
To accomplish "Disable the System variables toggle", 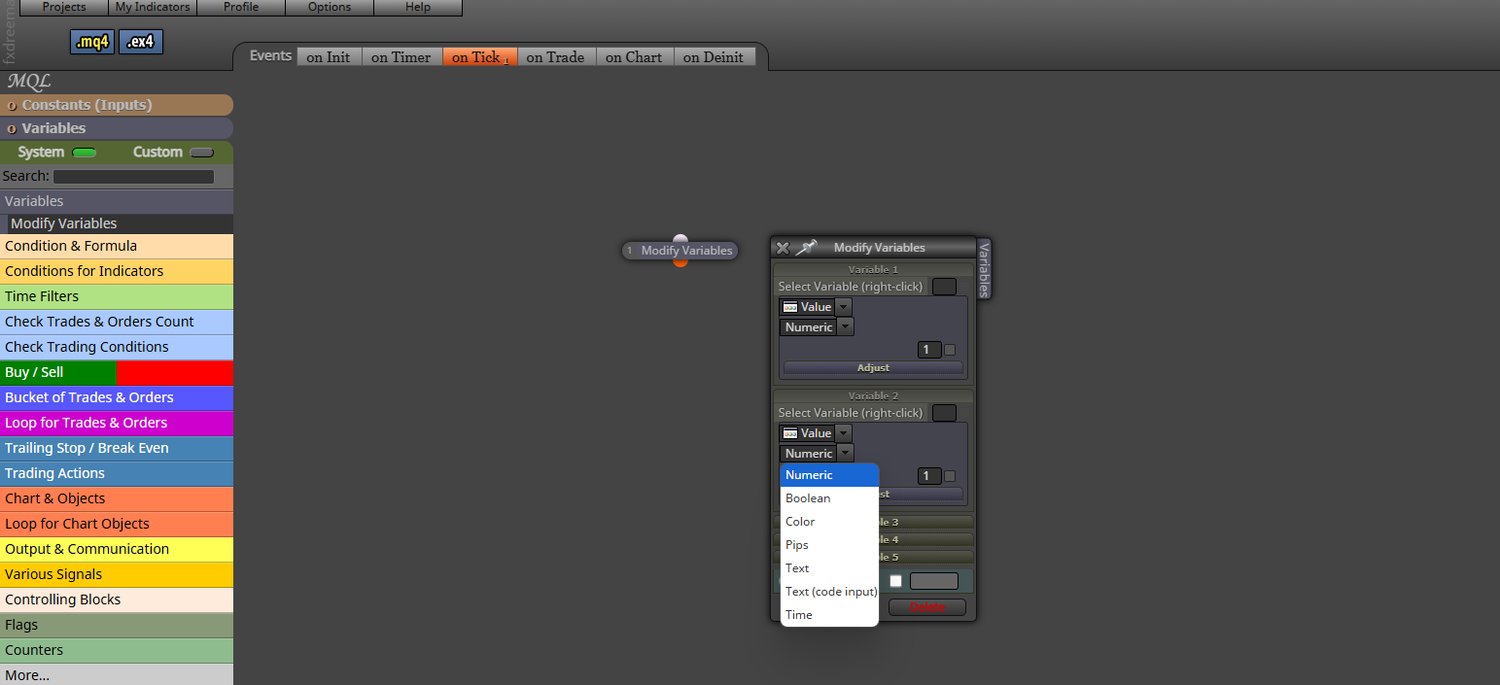I will pyautogui.click(x=84, y=151).
